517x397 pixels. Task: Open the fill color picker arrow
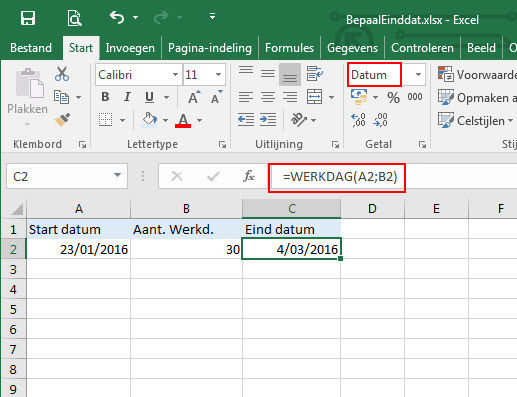[165, 120]
